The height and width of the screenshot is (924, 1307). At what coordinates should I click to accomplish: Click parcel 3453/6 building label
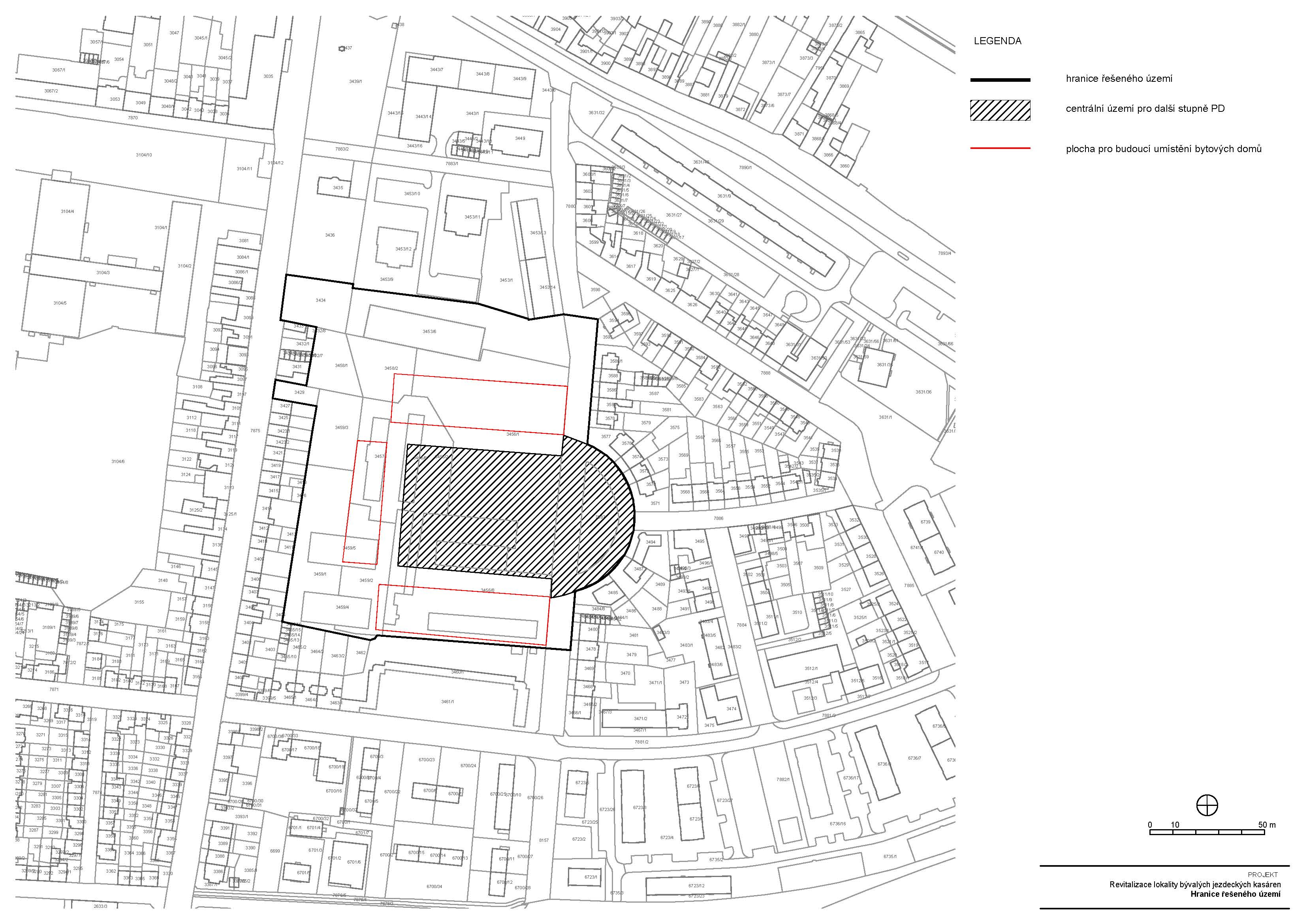429,331
